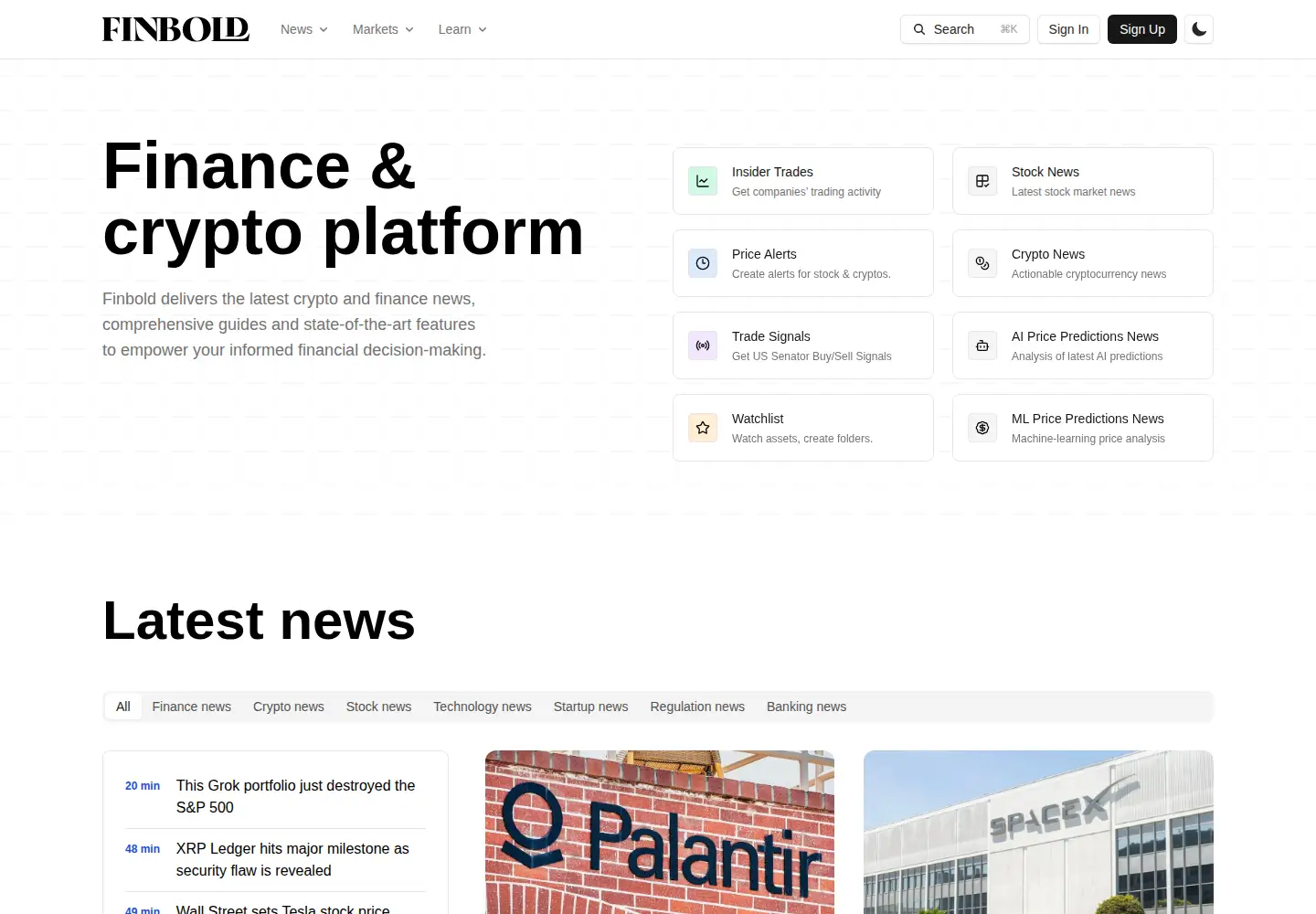Click the AI Price Predictions robot icon
1316x914 pixels.
(982, 345)
